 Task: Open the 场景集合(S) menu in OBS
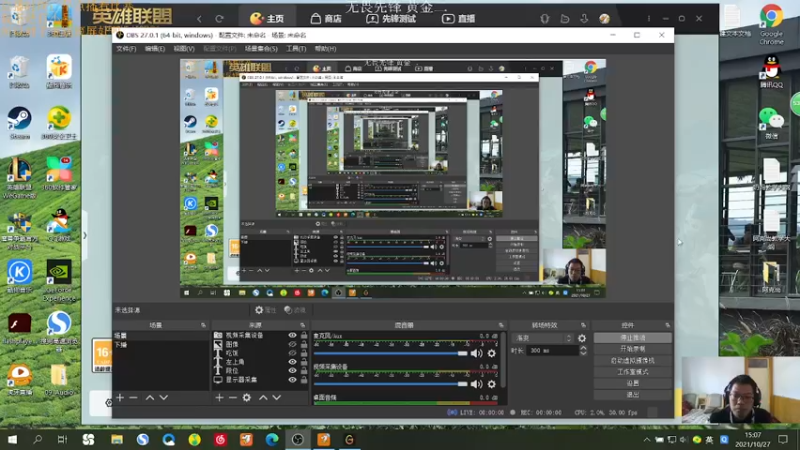click(x=261, y=49)
